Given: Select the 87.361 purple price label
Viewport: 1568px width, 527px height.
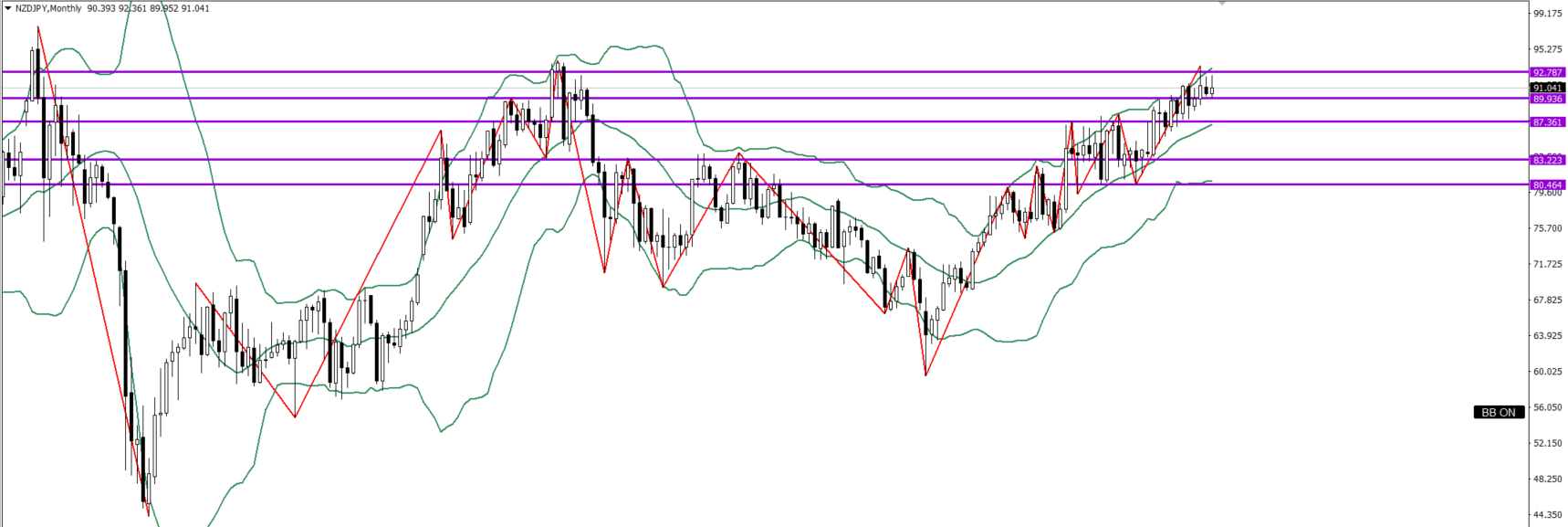Looking at the screenshot, I should [x=1547, y=122].
